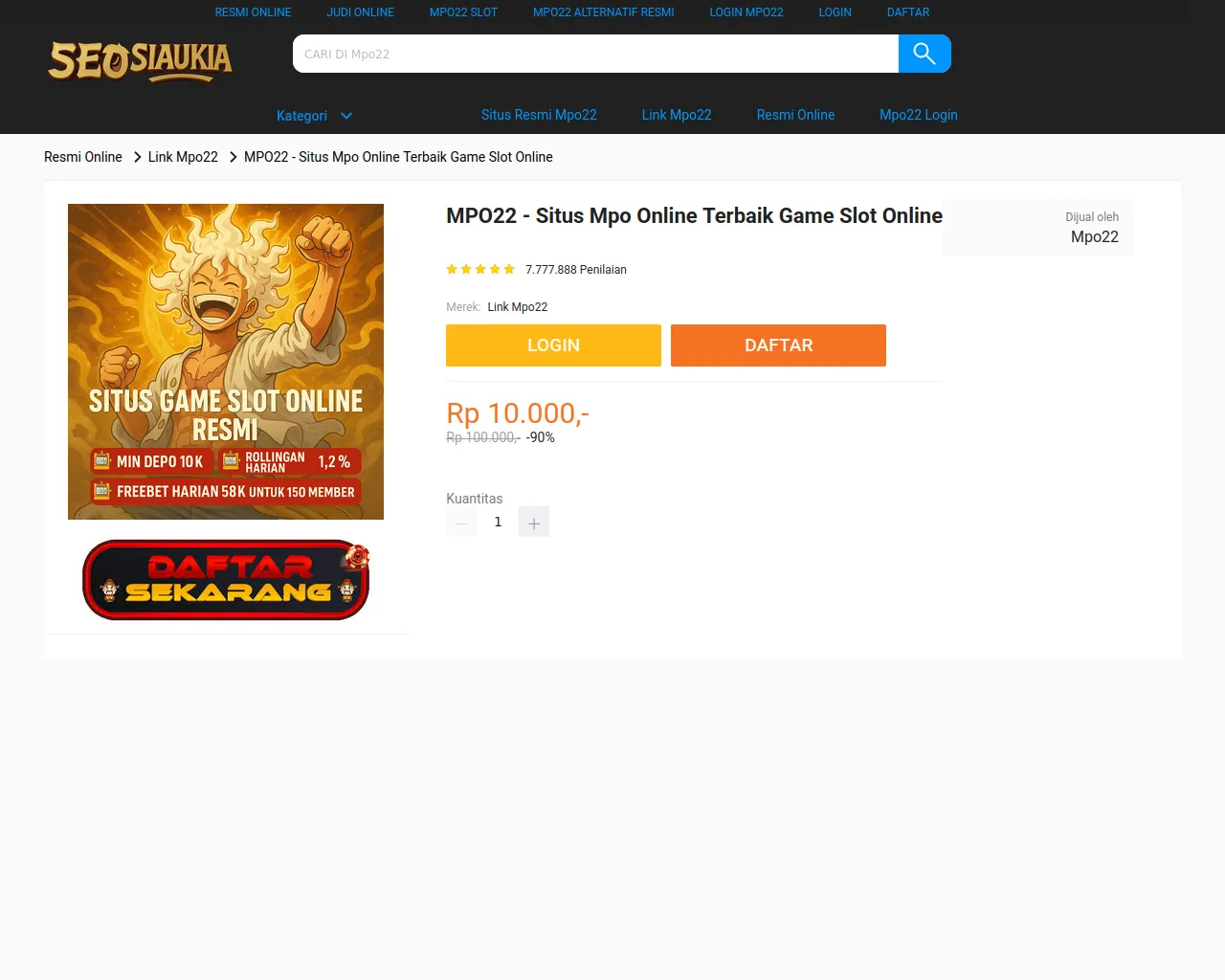Click the breadcrumb page title entry
This screenshot has height=980, width=1225.
pyautogui.click(x=398, y=157)
